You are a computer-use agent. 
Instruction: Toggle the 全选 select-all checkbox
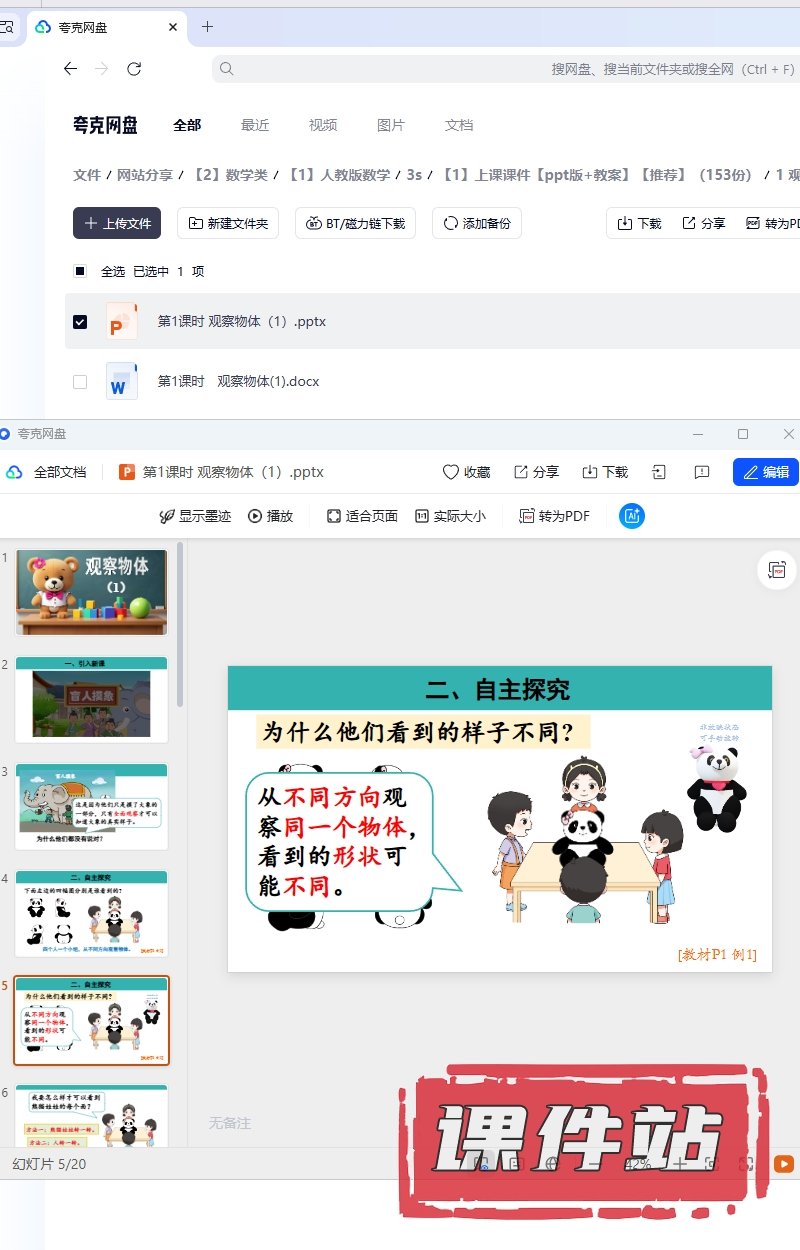tap(80, 271)
